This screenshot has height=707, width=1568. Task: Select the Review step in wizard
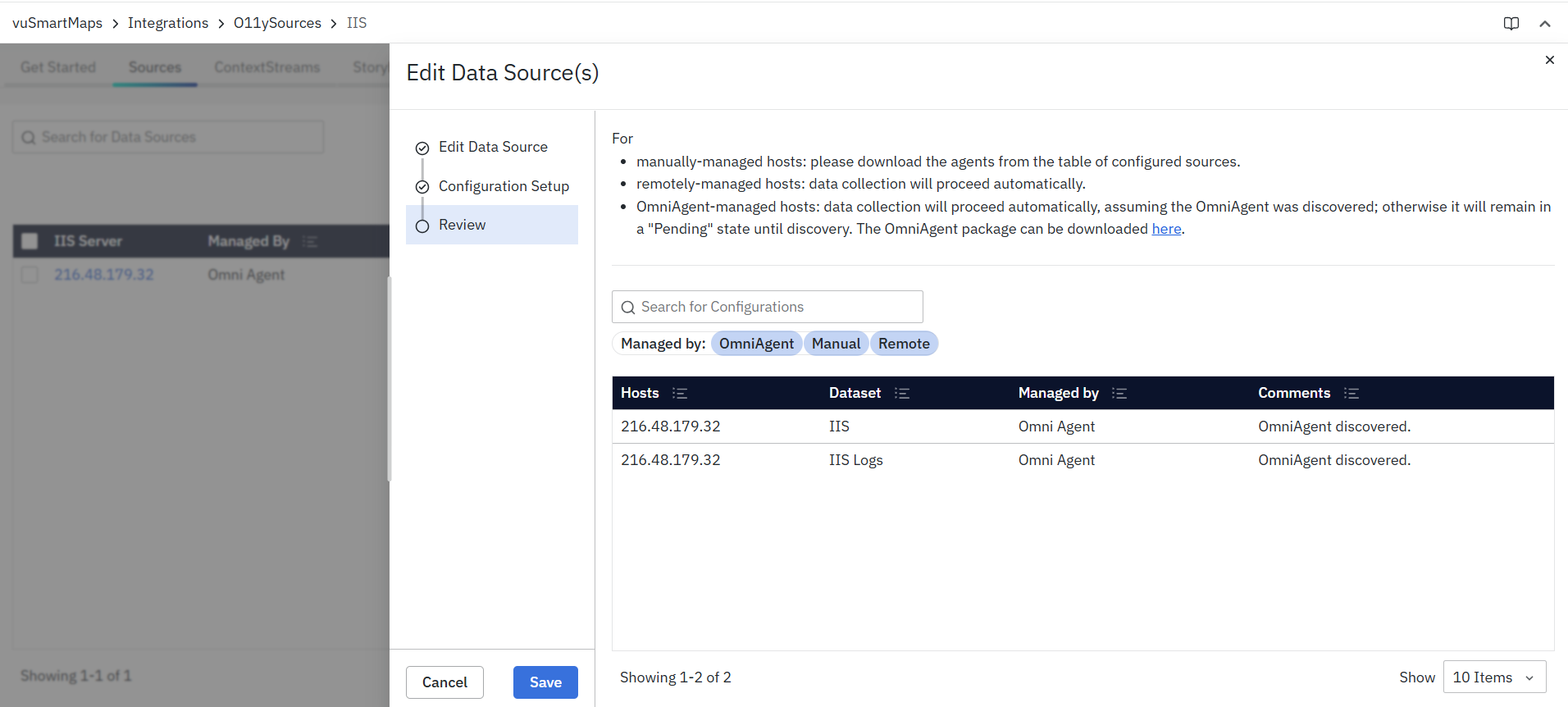(462, 225)
